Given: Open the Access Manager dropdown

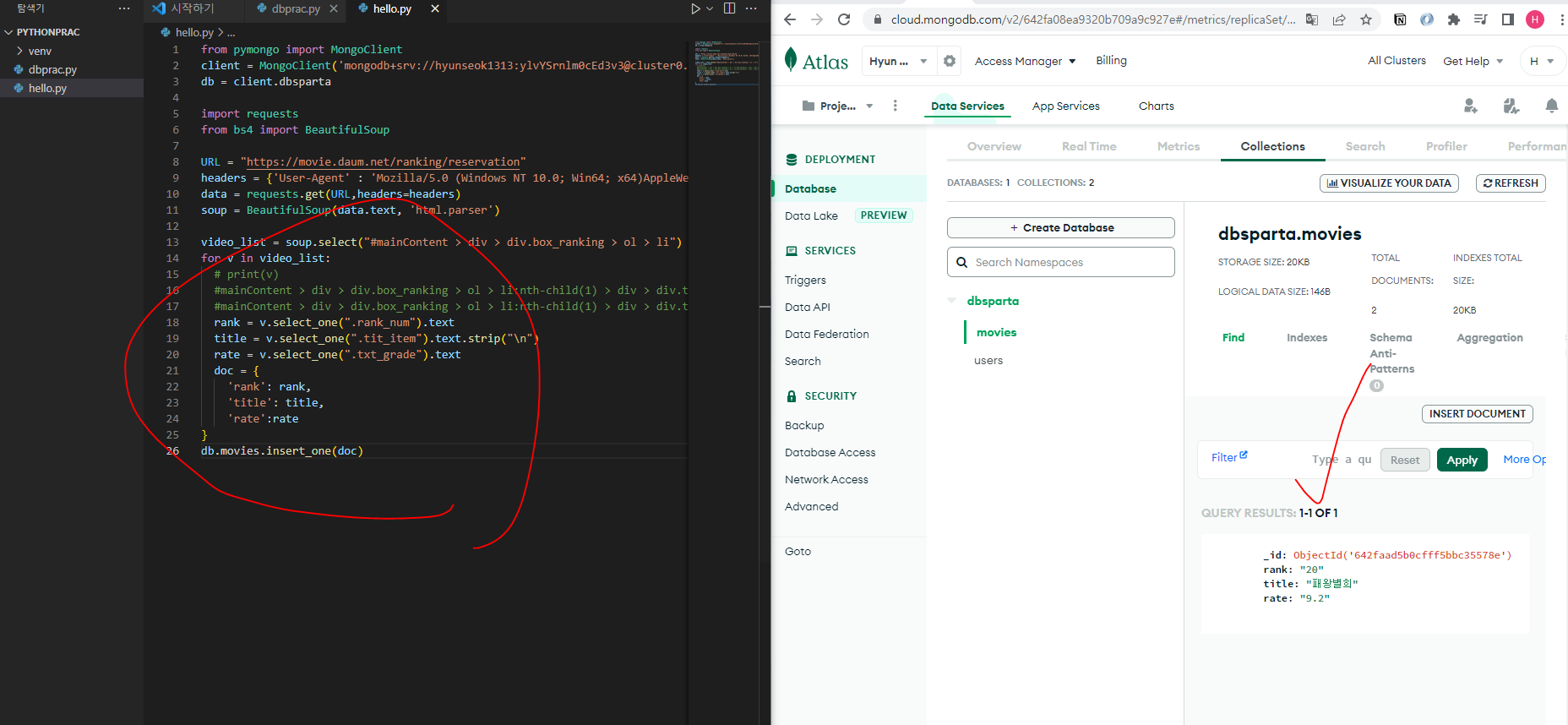Looking at the screenshot, I should (x=1026, y=61).
